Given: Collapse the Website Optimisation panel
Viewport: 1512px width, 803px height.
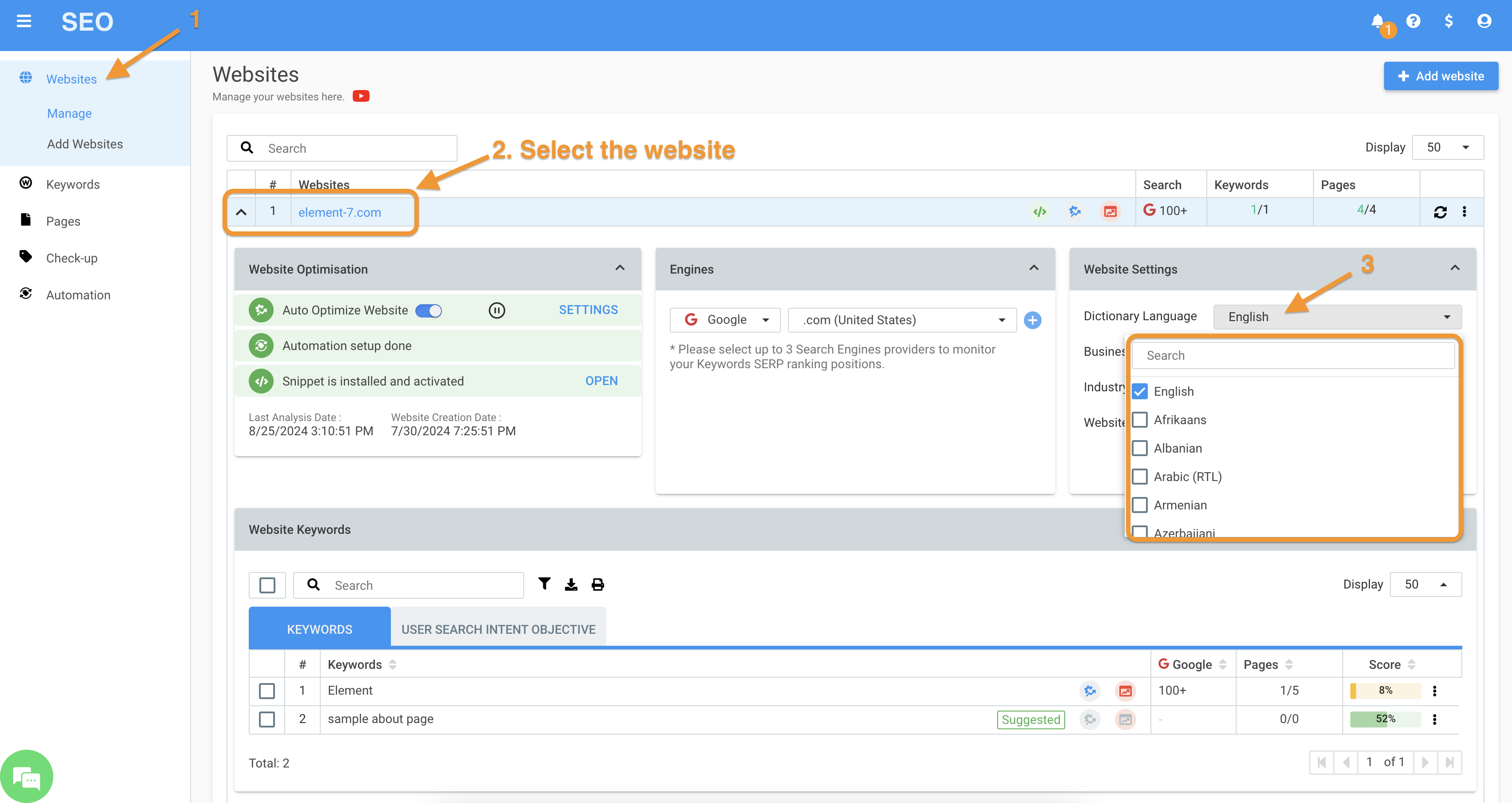Looking at the screenshot, I should pyautogui.click(x=620, y=268).
